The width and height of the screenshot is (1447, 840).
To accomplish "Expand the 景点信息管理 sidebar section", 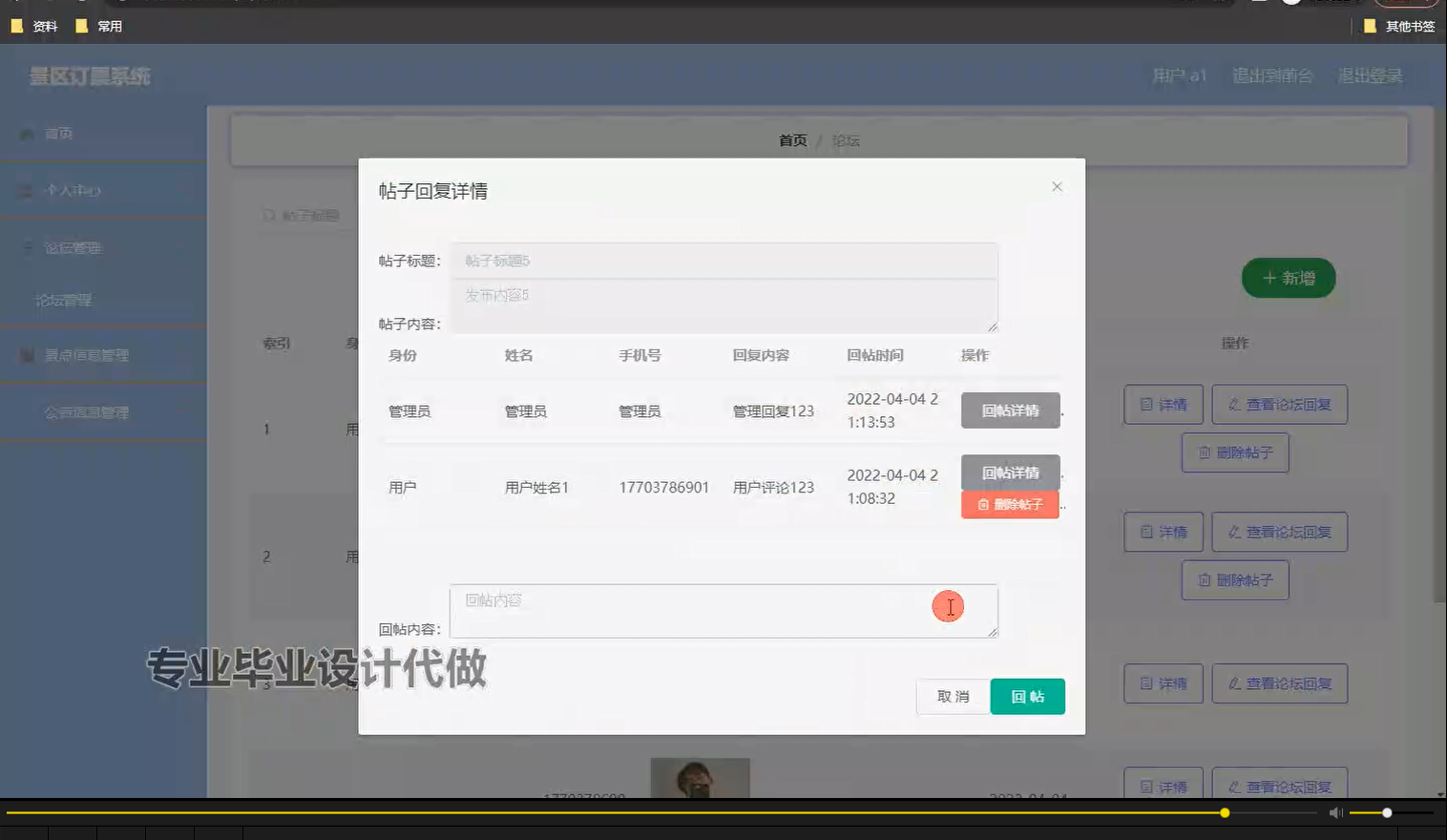I will pos(105,354).
